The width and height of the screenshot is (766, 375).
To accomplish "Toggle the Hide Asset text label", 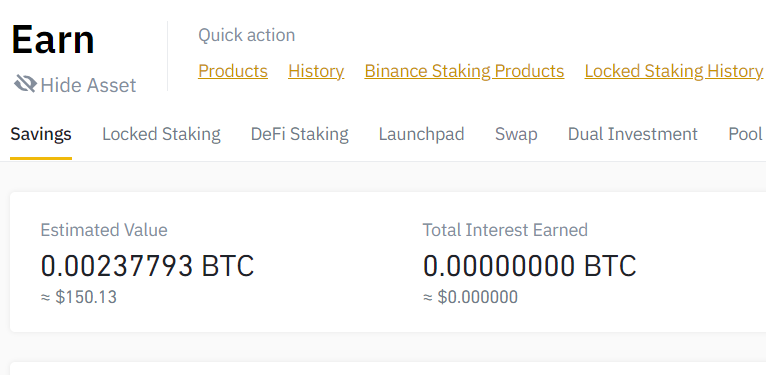I will tap(88, 85).
